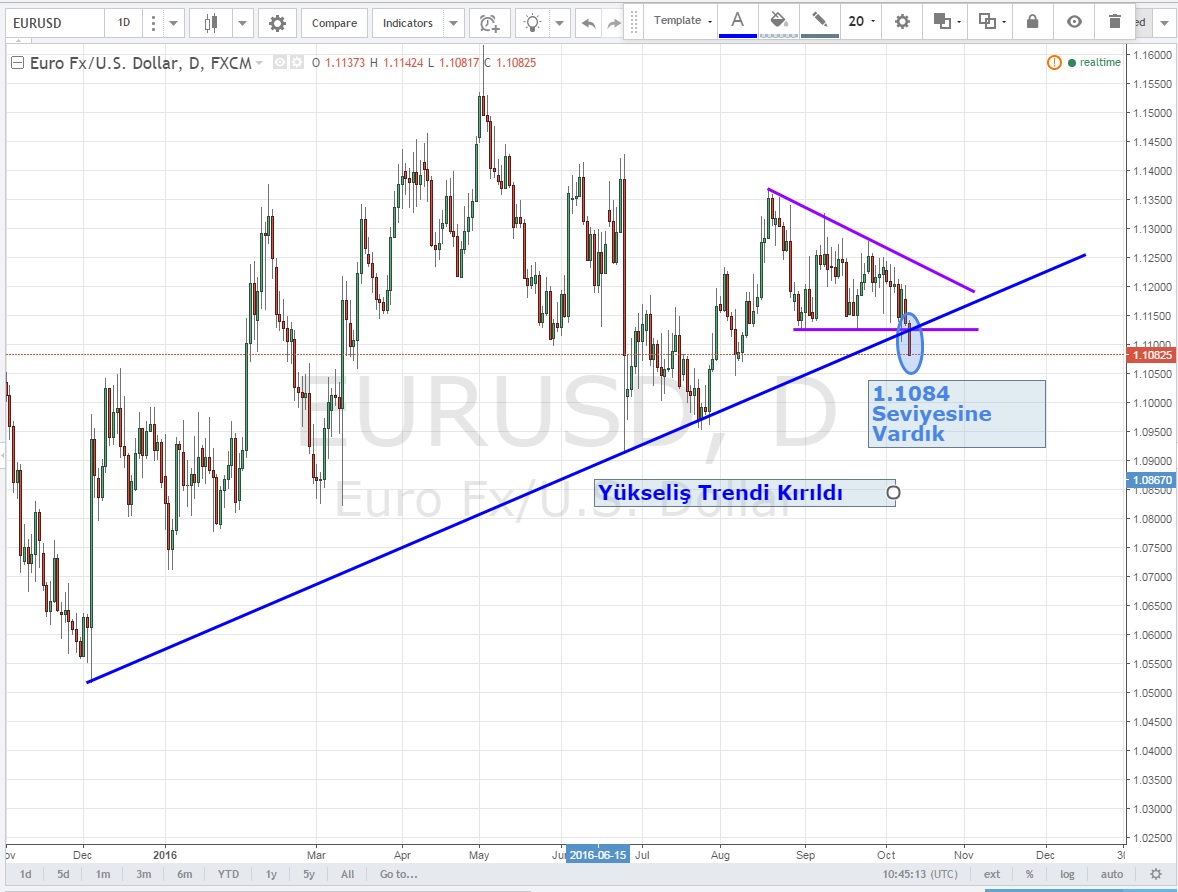
Task: Switch to YTD time range
Action: click(x=228, y=874)
